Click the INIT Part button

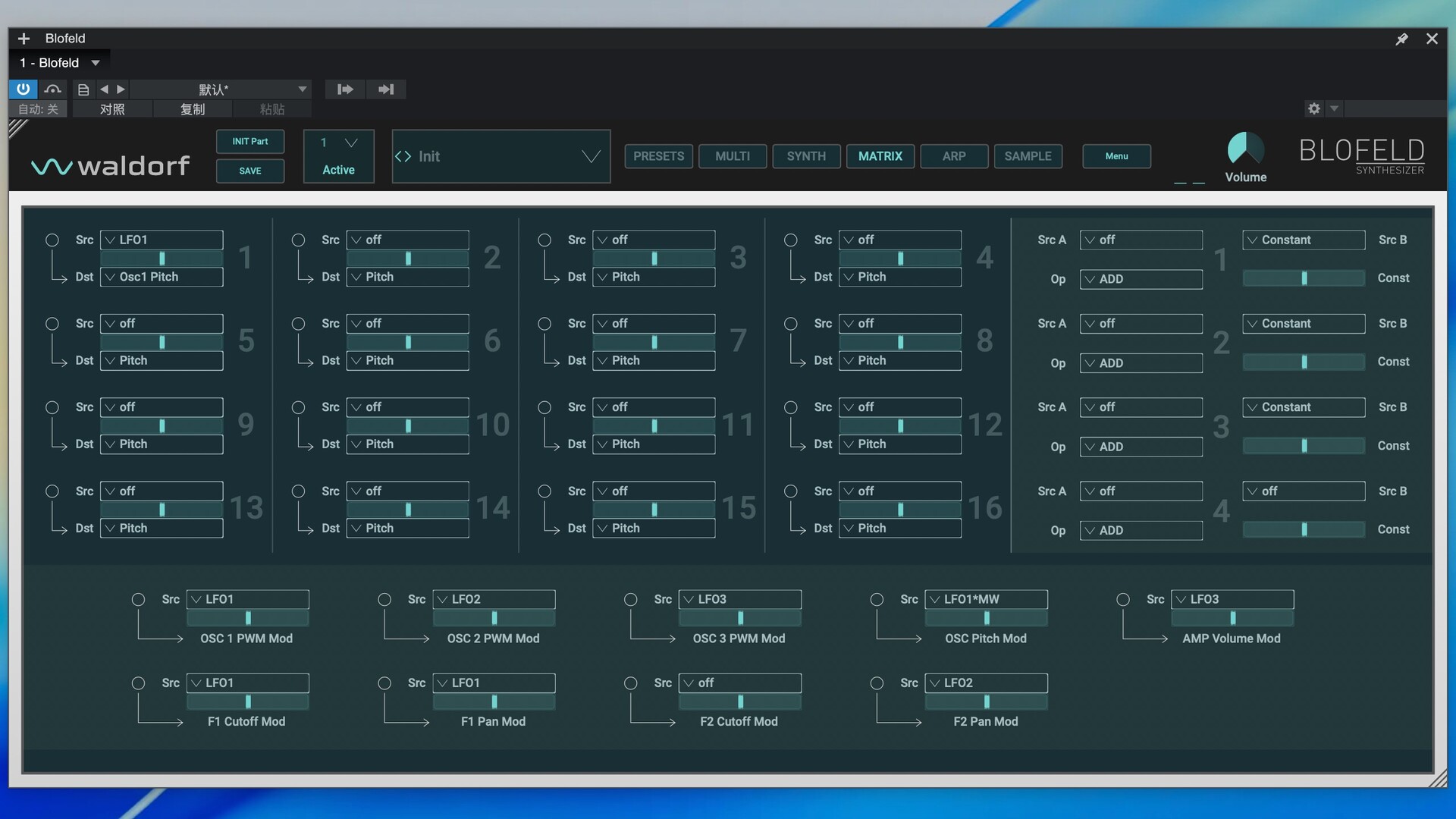click(x=250, y=141)
